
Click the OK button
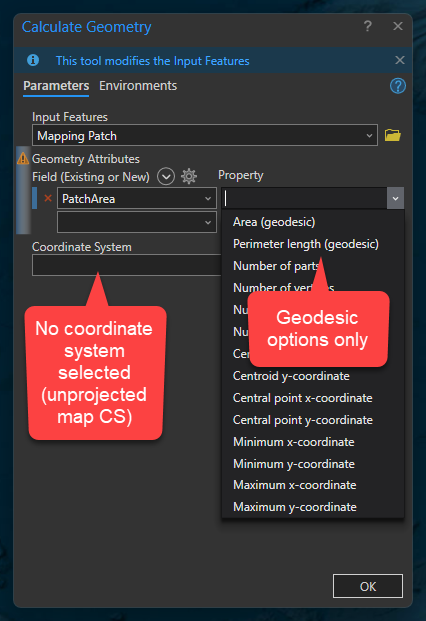(368, 586)
